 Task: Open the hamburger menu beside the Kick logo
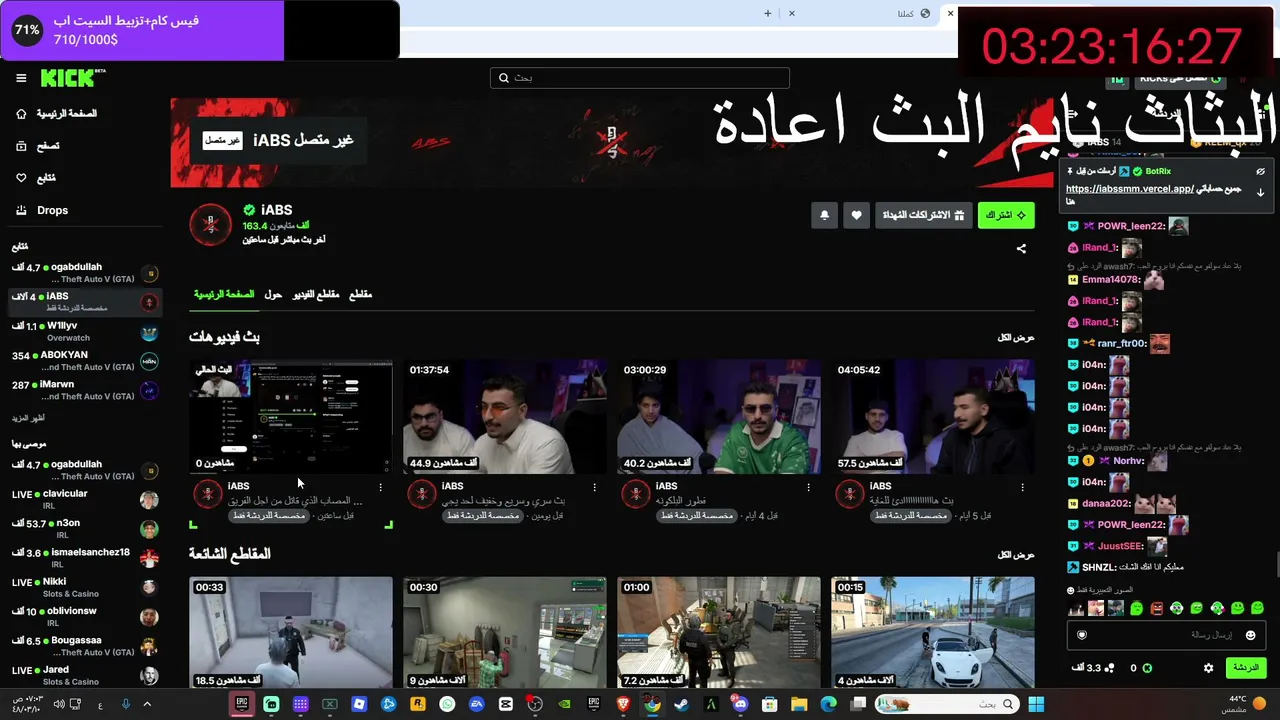click(x=21, y=78)
